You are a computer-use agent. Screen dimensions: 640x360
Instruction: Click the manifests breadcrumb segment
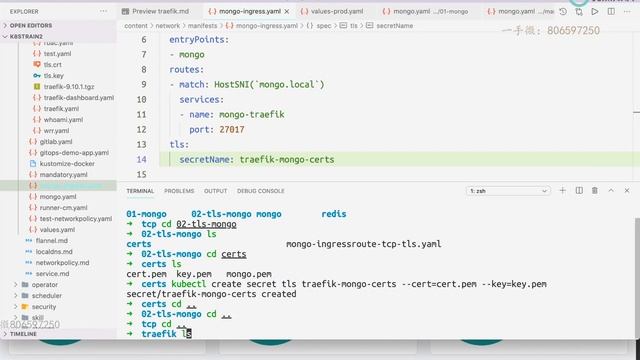click(202, 25)
